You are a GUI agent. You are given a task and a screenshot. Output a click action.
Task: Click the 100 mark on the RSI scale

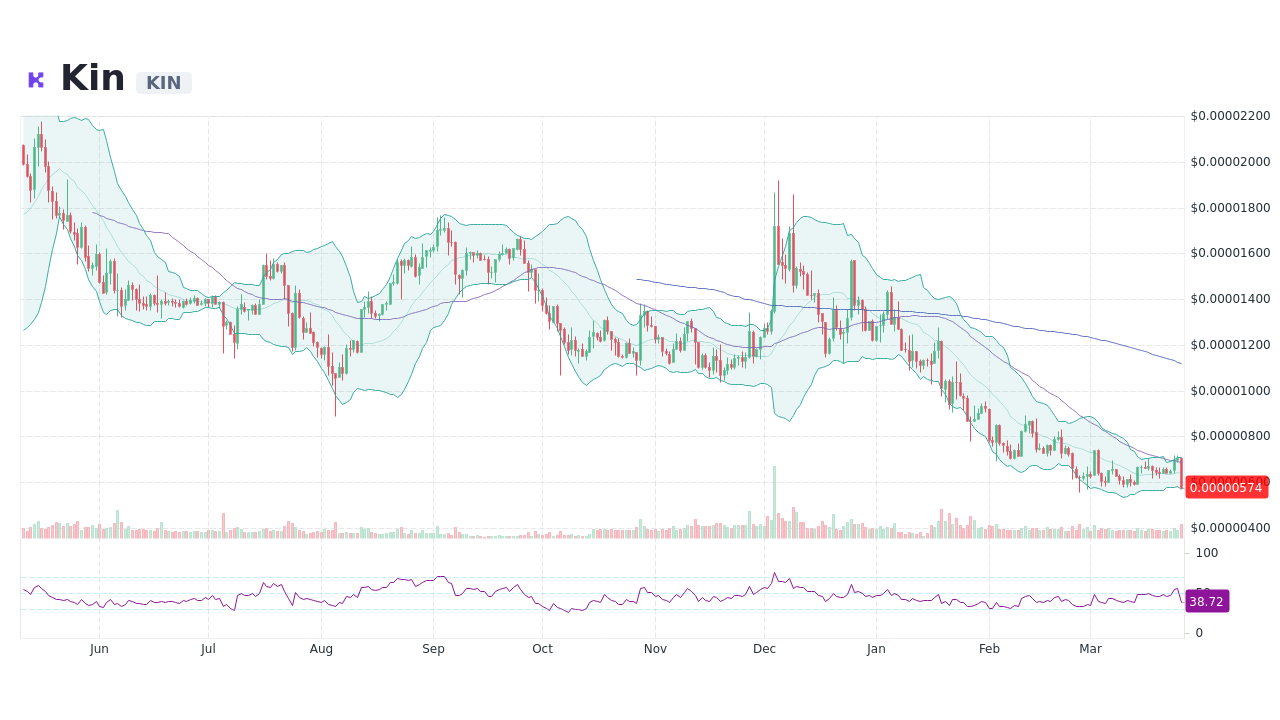[1206, 553]
